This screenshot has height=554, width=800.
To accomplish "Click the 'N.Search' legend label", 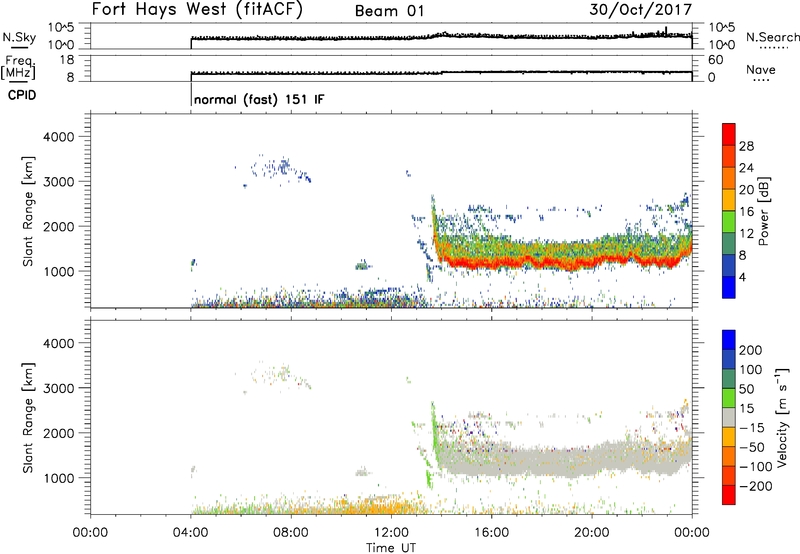I will pyautogui.click(x=772, y=37).
